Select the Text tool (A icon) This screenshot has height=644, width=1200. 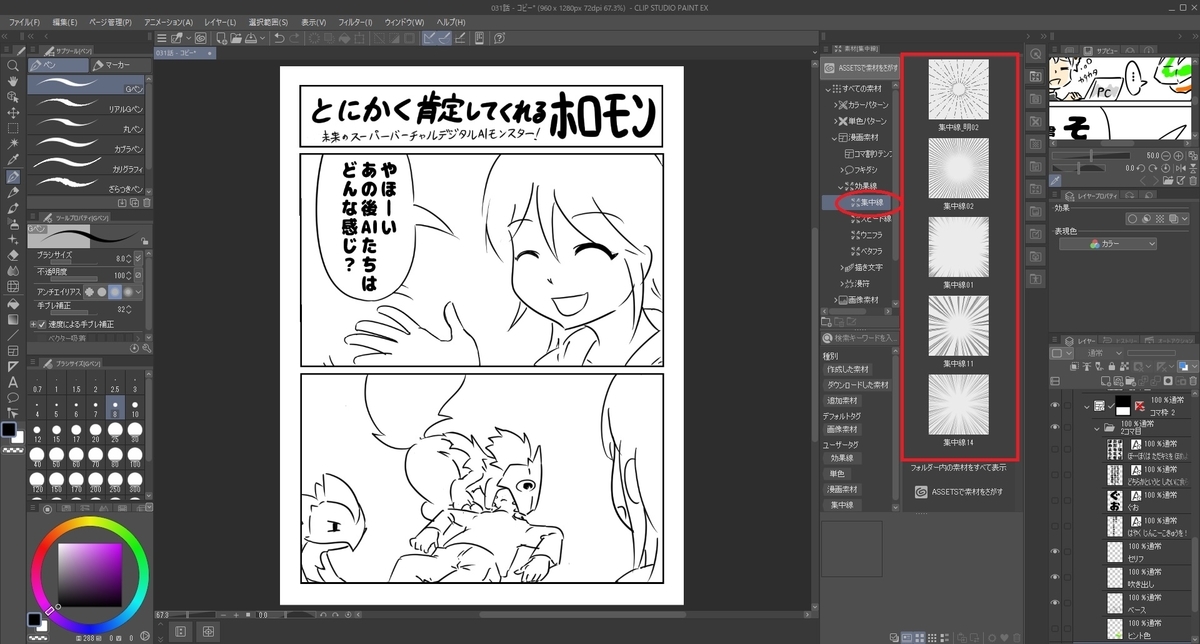point(13,382)
